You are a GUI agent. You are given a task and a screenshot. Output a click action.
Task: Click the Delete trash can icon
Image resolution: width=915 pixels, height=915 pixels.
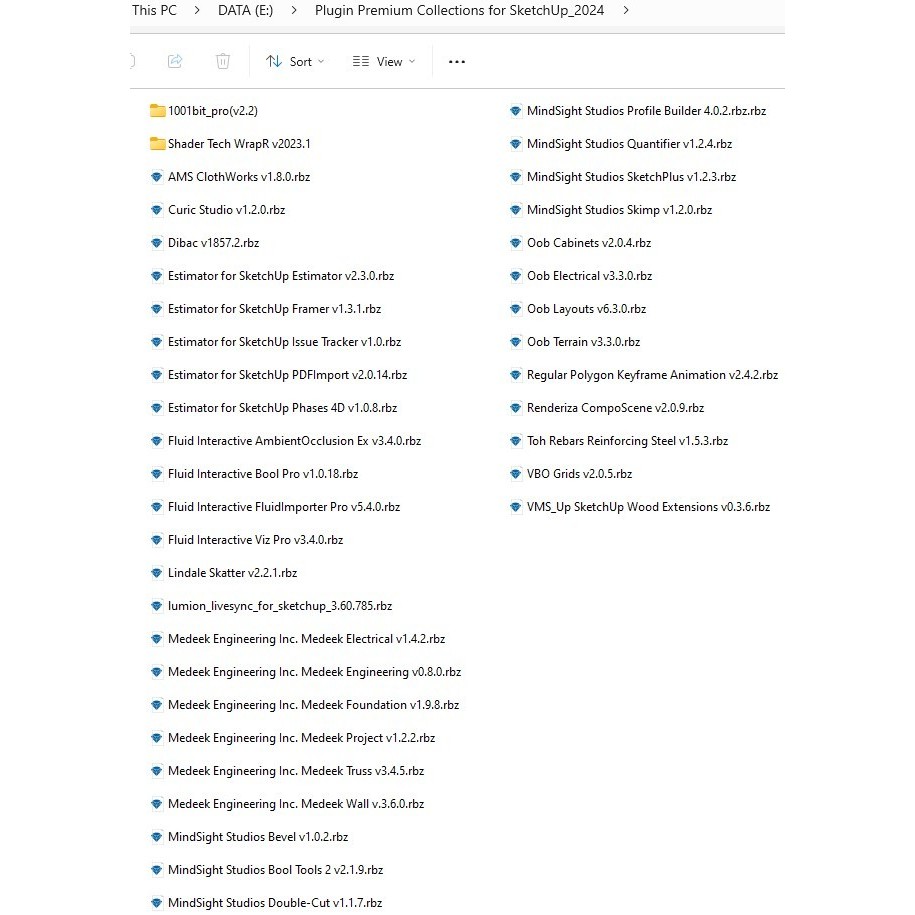(223, 62)
